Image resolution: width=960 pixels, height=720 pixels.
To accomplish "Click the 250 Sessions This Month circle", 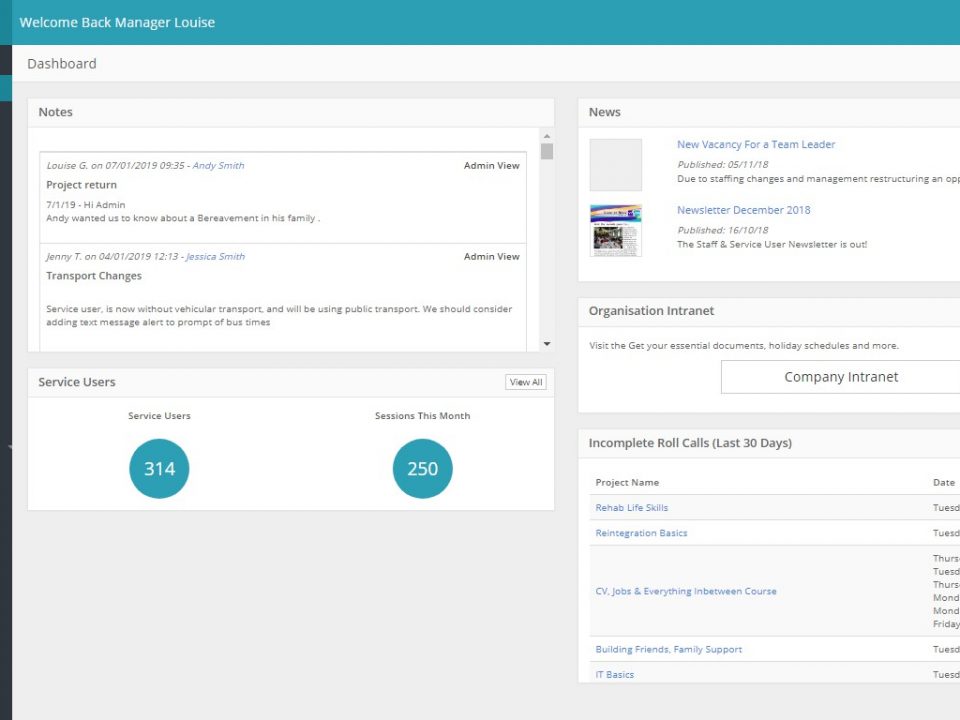I will click(x=422, y=468).
